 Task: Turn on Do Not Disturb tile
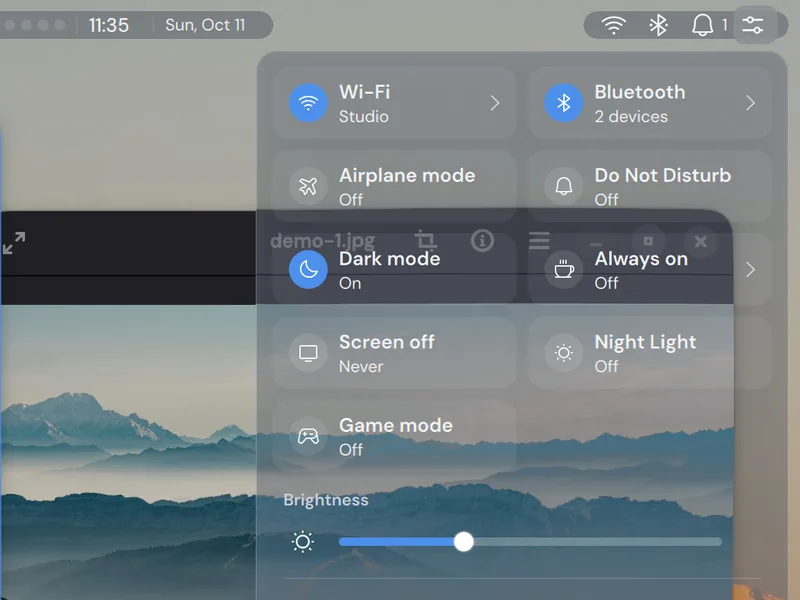649,186
